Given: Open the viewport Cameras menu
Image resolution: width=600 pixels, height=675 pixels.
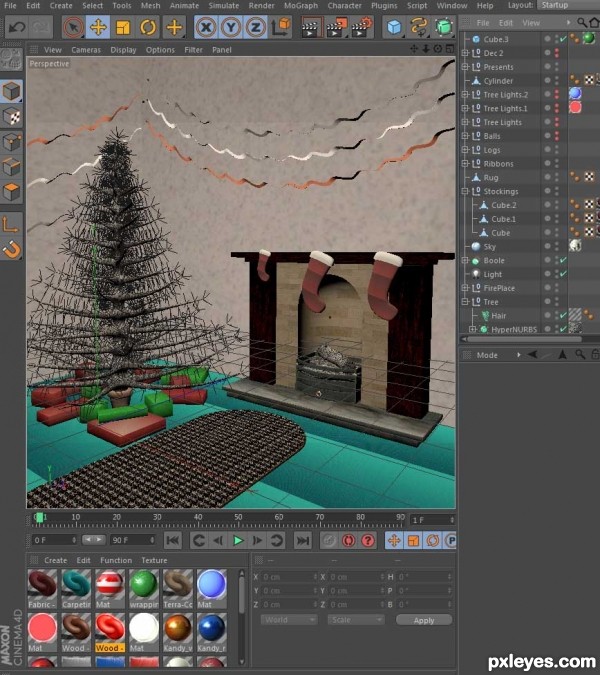Looking at the screenshot, I should point(86,50).
